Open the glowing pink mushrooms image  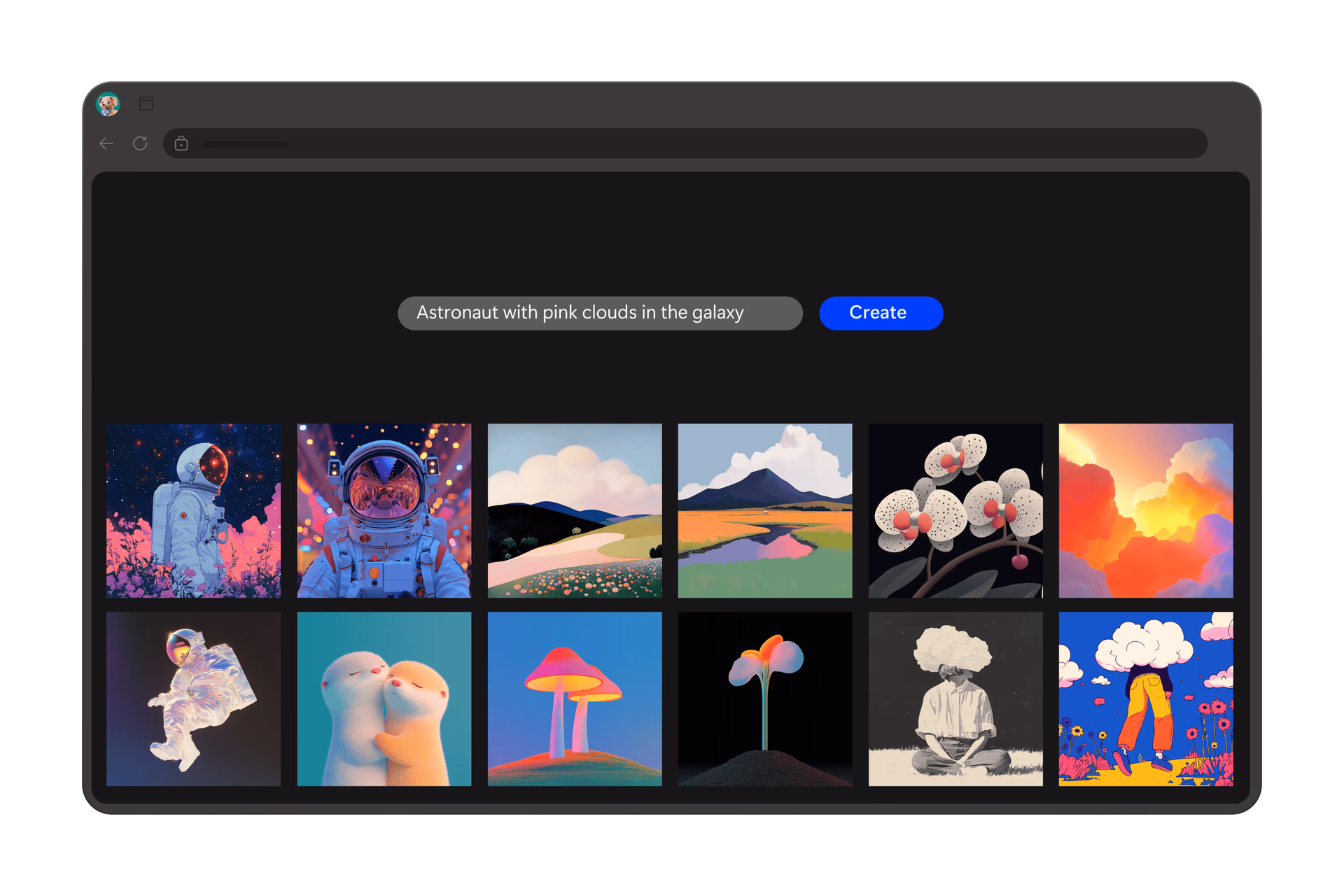(574, 699)
